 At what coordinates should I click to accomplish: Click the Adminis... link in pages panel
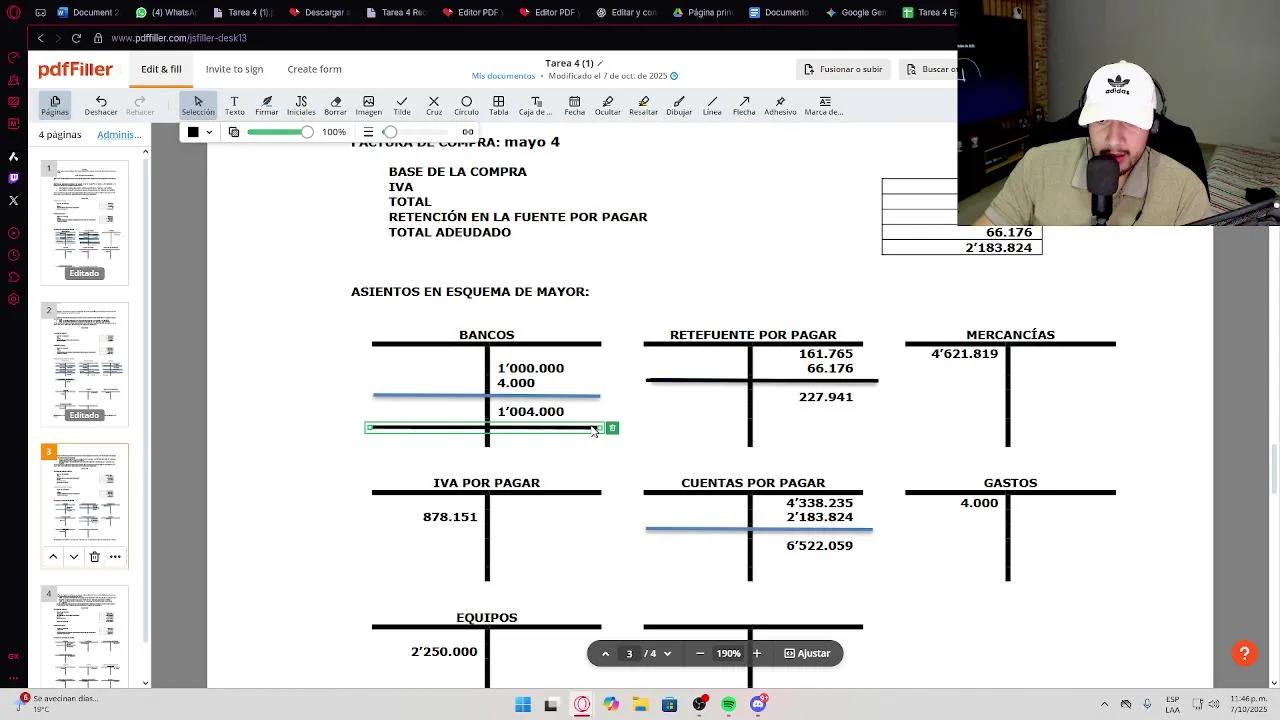(119, 135)
